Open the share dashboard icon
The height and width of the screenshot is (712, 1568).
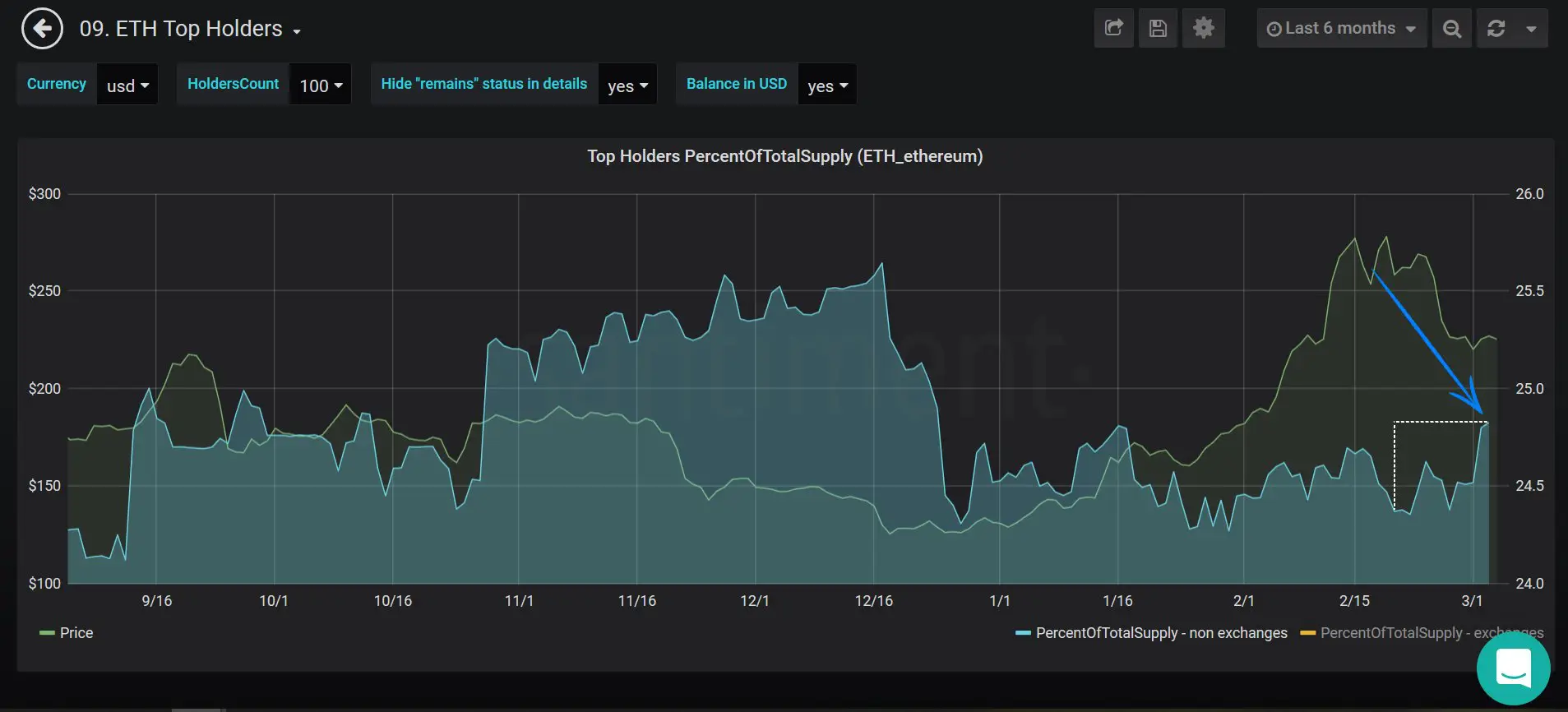pyautogui.click(x=1113, y=29)
